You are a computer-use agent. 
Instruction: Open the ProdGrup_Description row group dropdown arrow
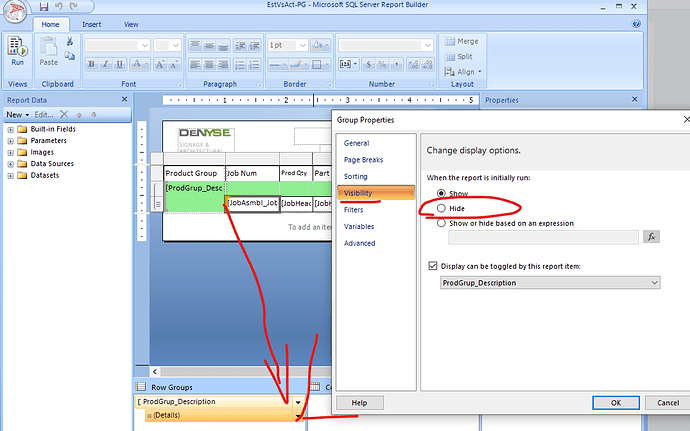click(298, 402)
